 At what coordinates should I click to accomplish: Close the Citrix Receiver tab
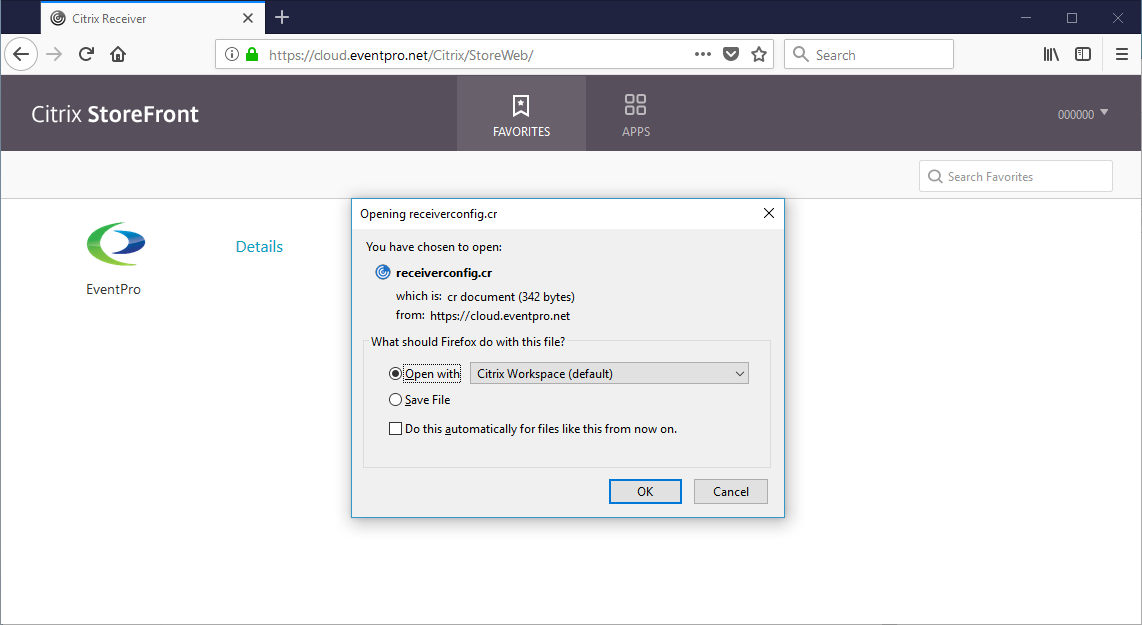[x=248, y=18]
